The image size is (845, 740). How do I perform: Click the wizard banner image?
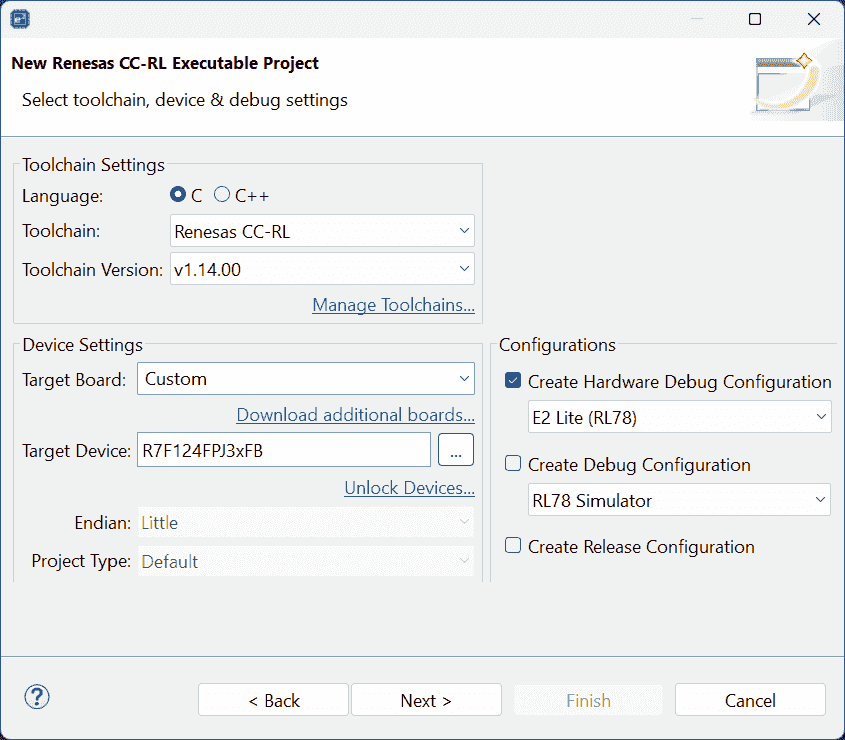click(786, 82)
